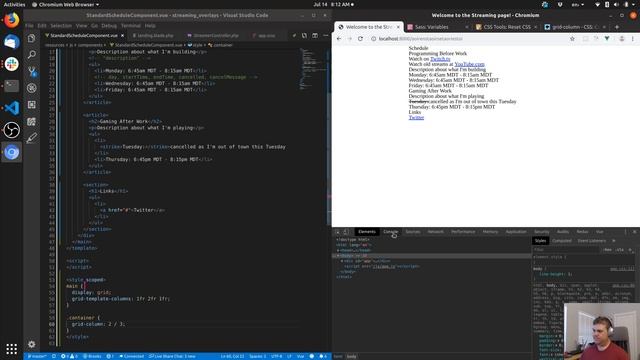Click the split editor icon in VS Code
The image size is (640, 360).
point(315,36)
